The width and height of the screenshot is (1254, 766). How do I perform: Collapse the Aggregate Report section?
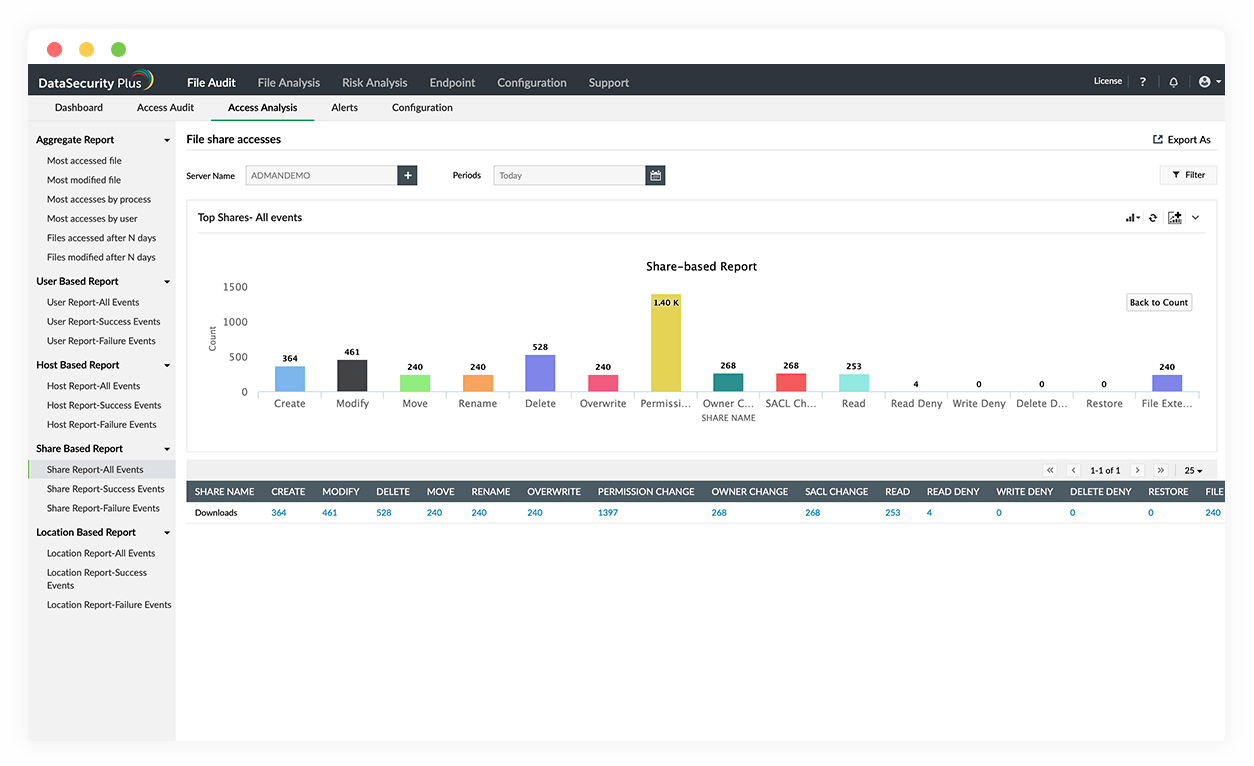166,140
